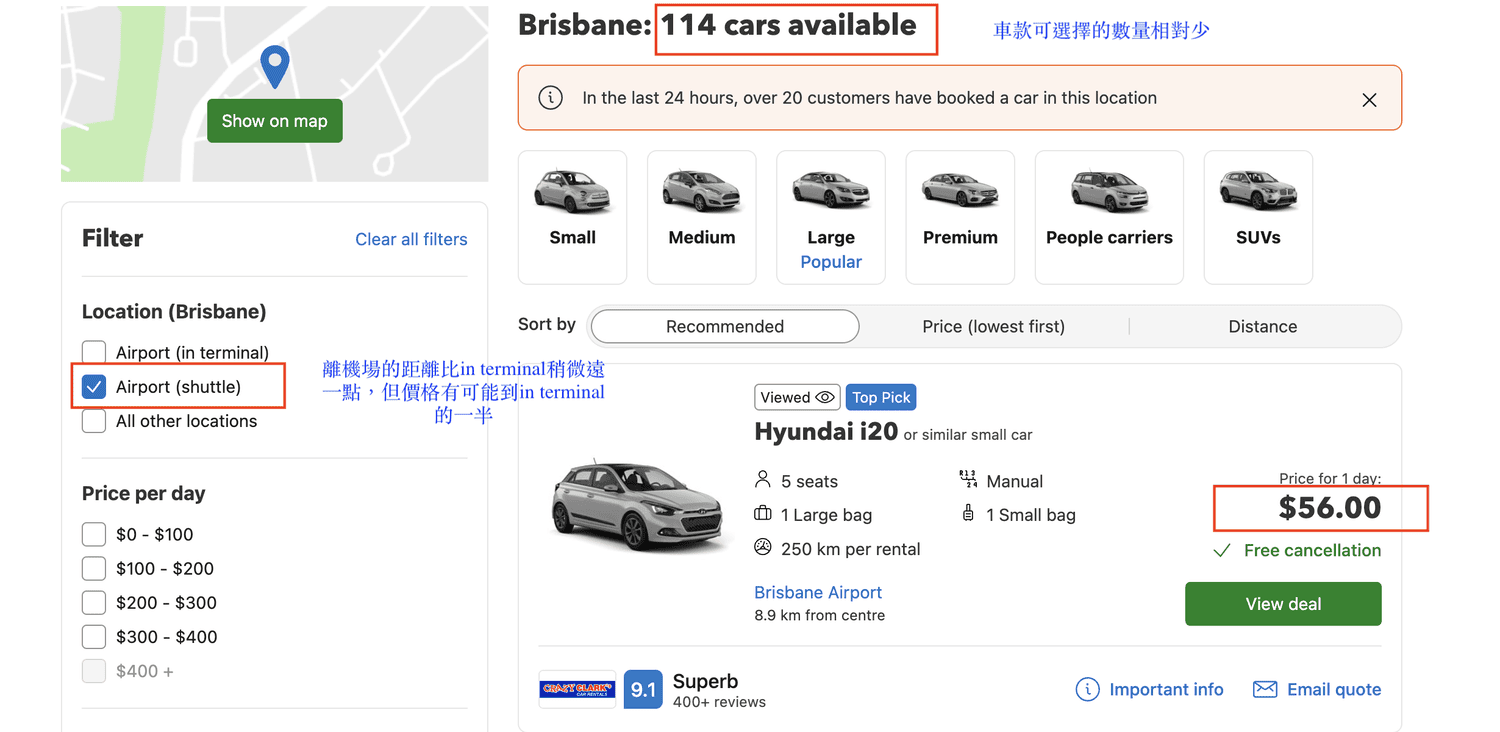Check the $300 - $400 price checkbox

click(94, 636)
